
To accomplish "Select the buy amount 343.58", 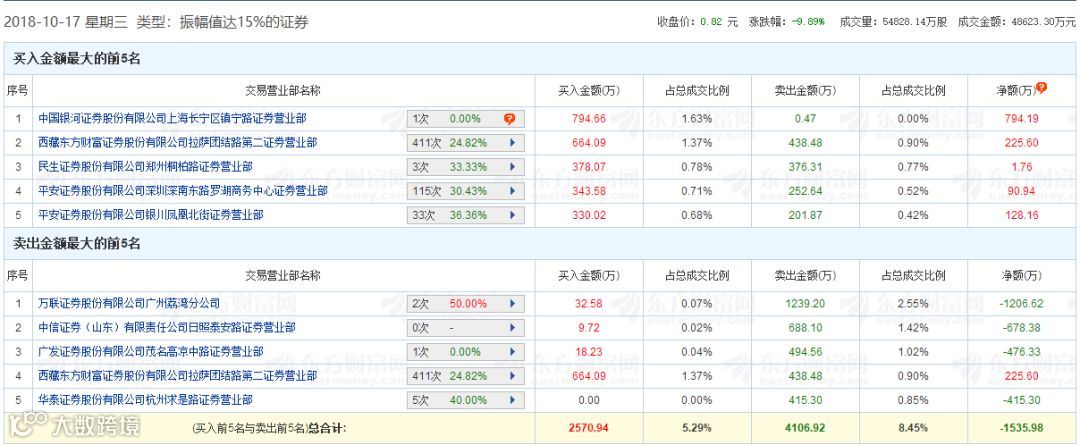I will click(589, 191).
